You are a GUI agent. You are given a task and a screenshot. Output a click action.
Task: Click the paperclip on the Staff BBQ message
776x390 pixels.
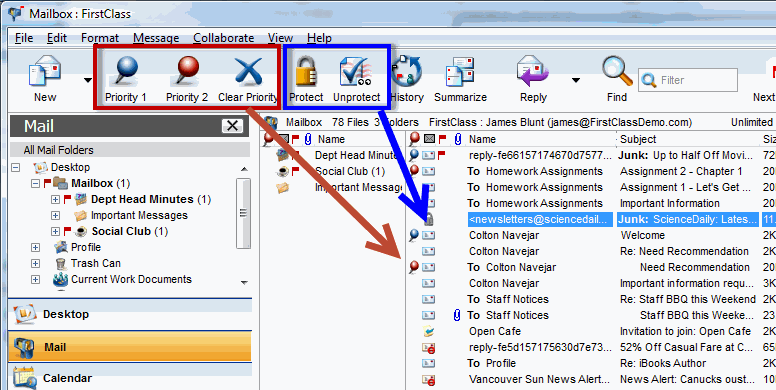(457, 315)
